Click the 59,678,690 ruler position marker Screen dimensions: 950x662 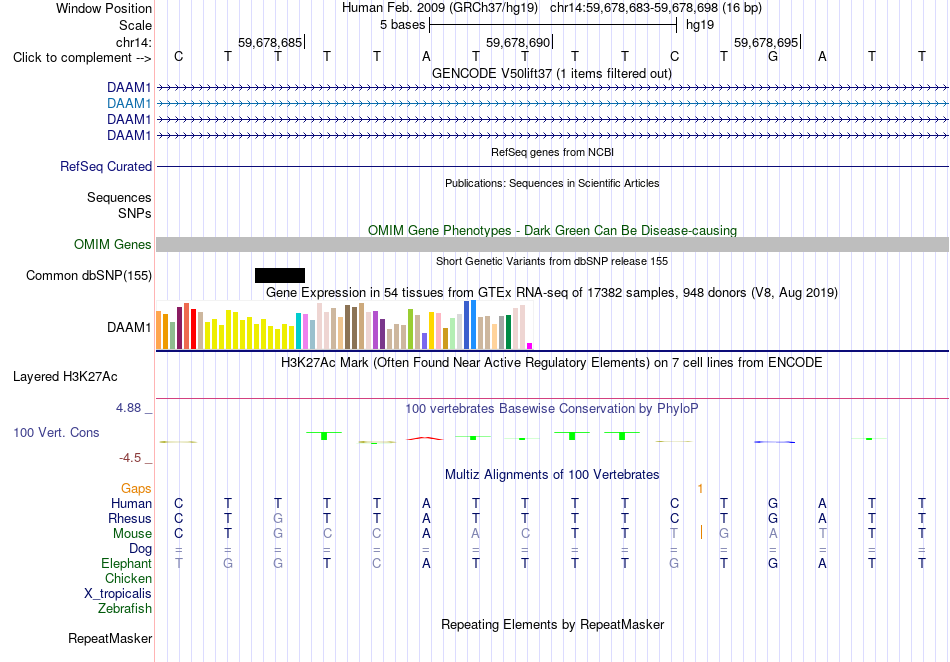coord(518,42)
